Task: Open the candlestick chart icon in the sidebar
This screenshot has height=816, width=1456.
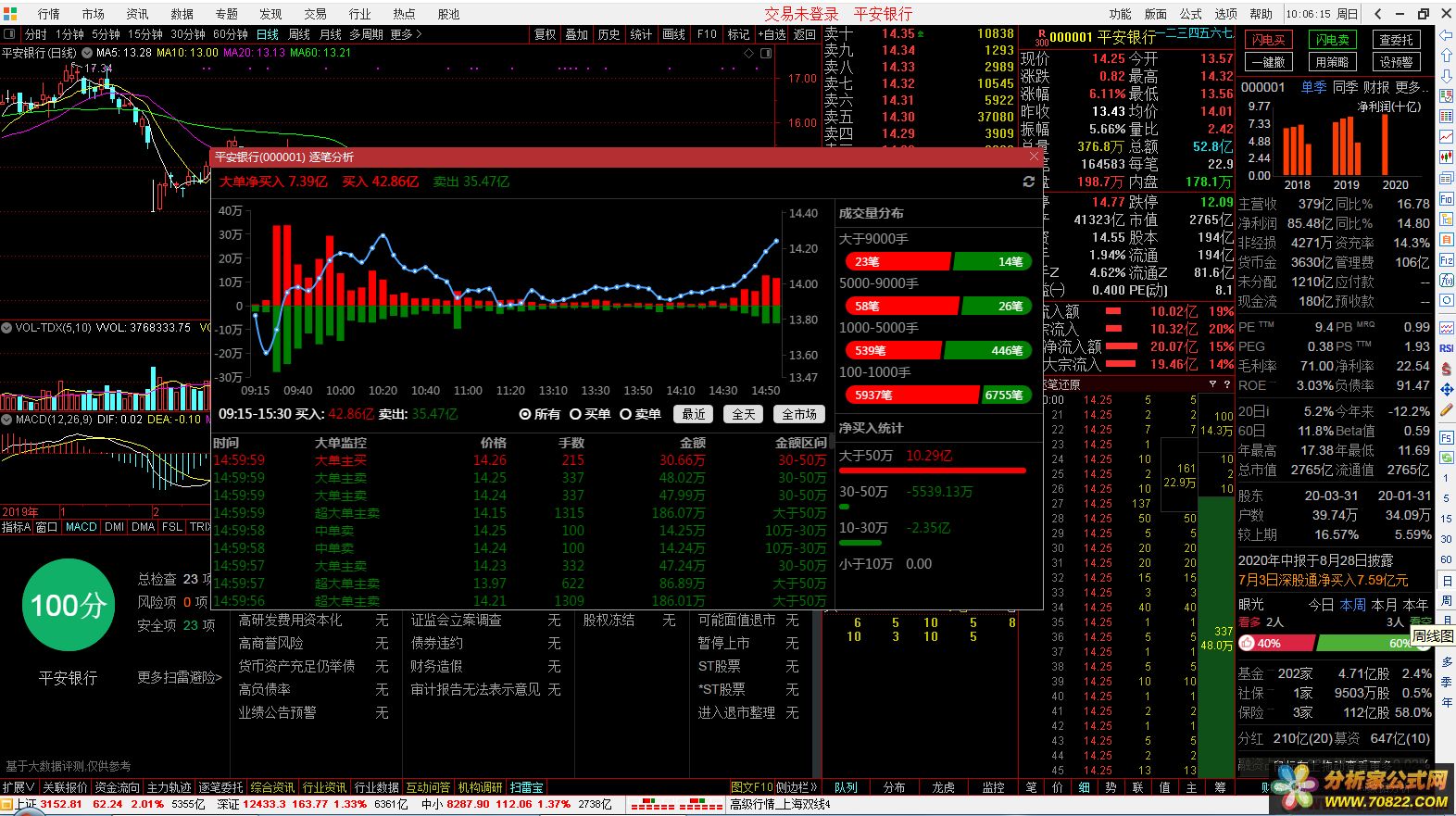Action: pos(1446,157)
